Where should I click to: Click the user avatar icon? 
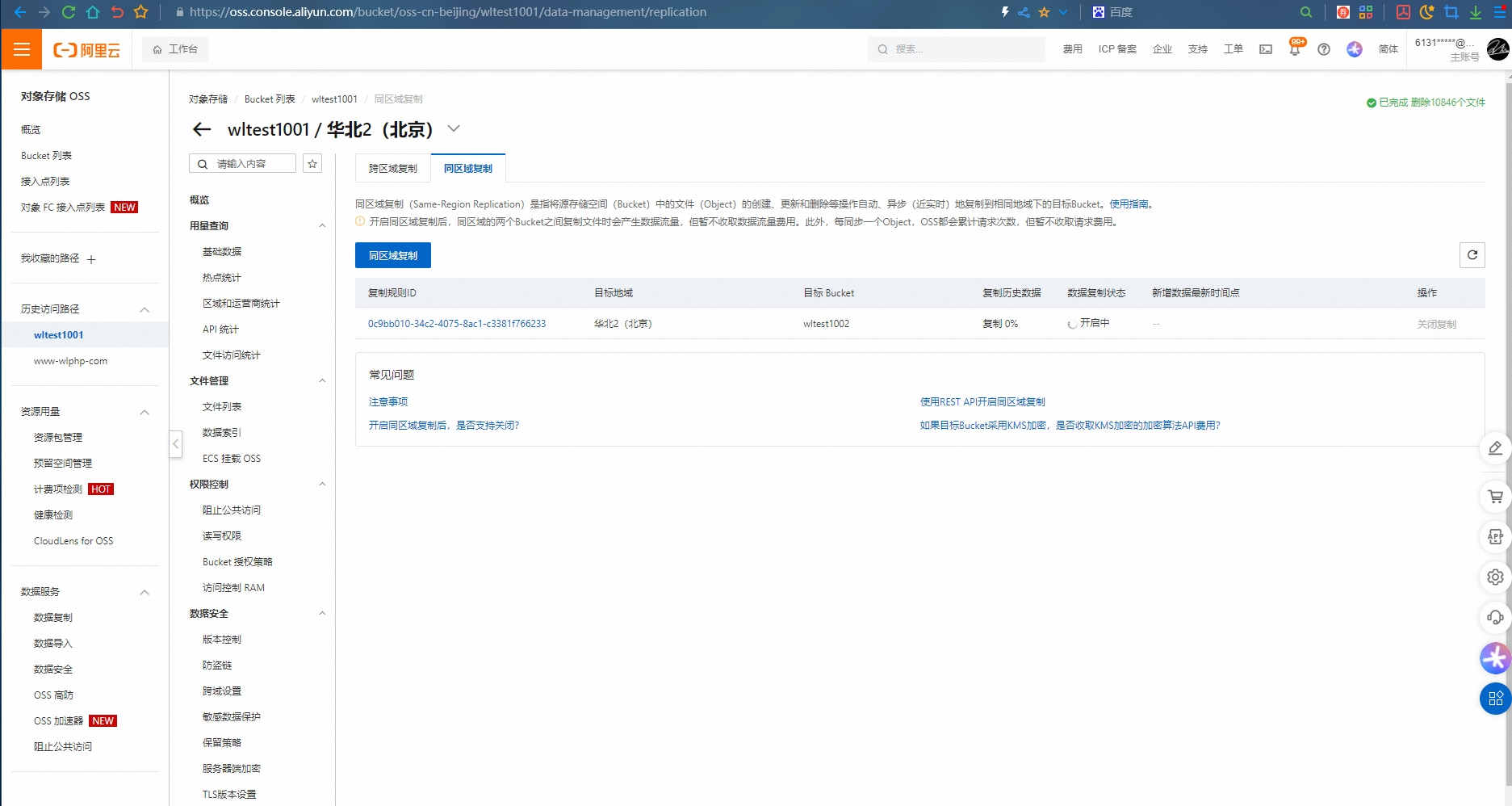[x=1498, y=49]
